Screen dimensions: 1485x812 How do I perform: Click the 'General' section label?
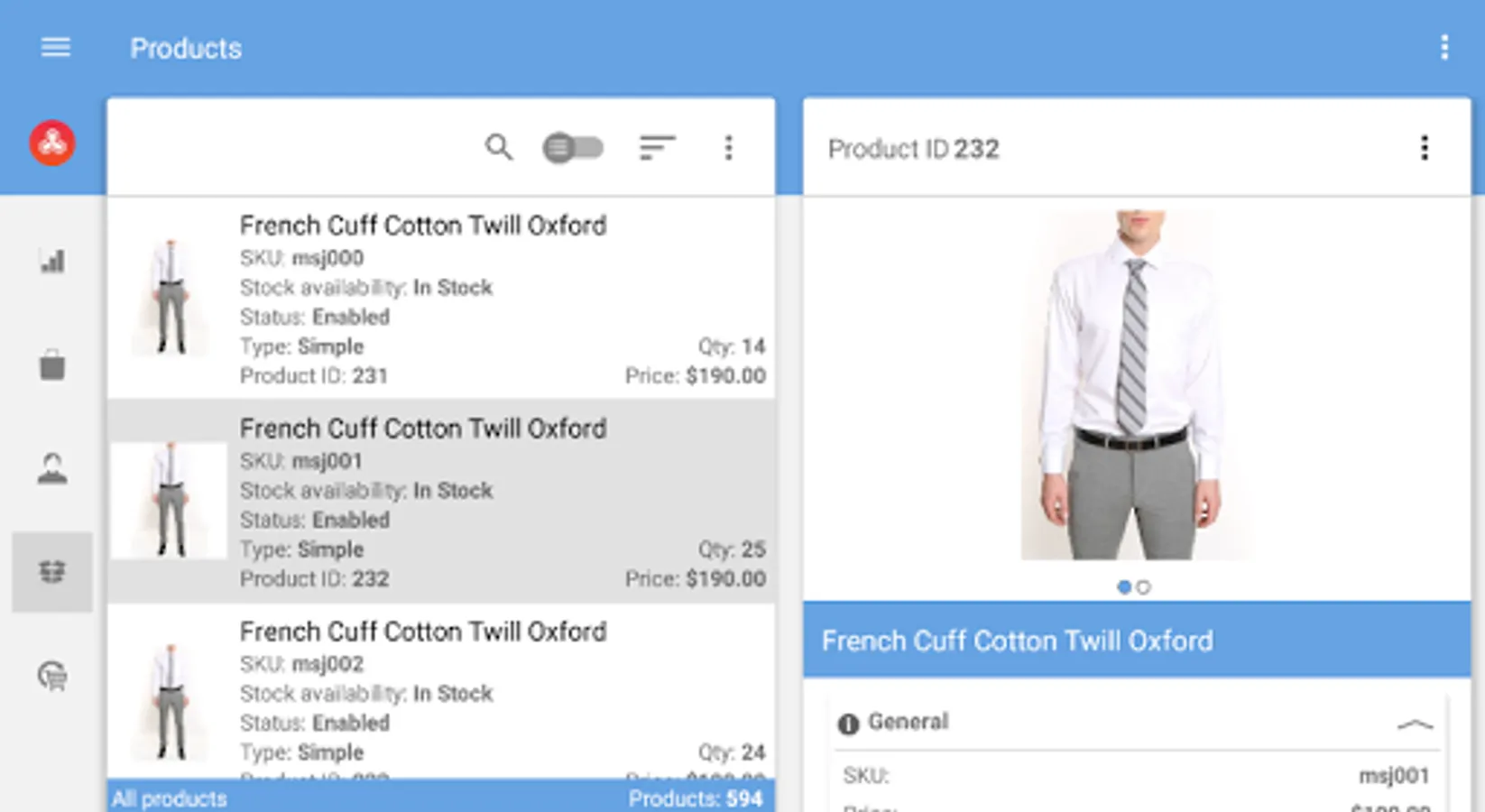point(908,722)
